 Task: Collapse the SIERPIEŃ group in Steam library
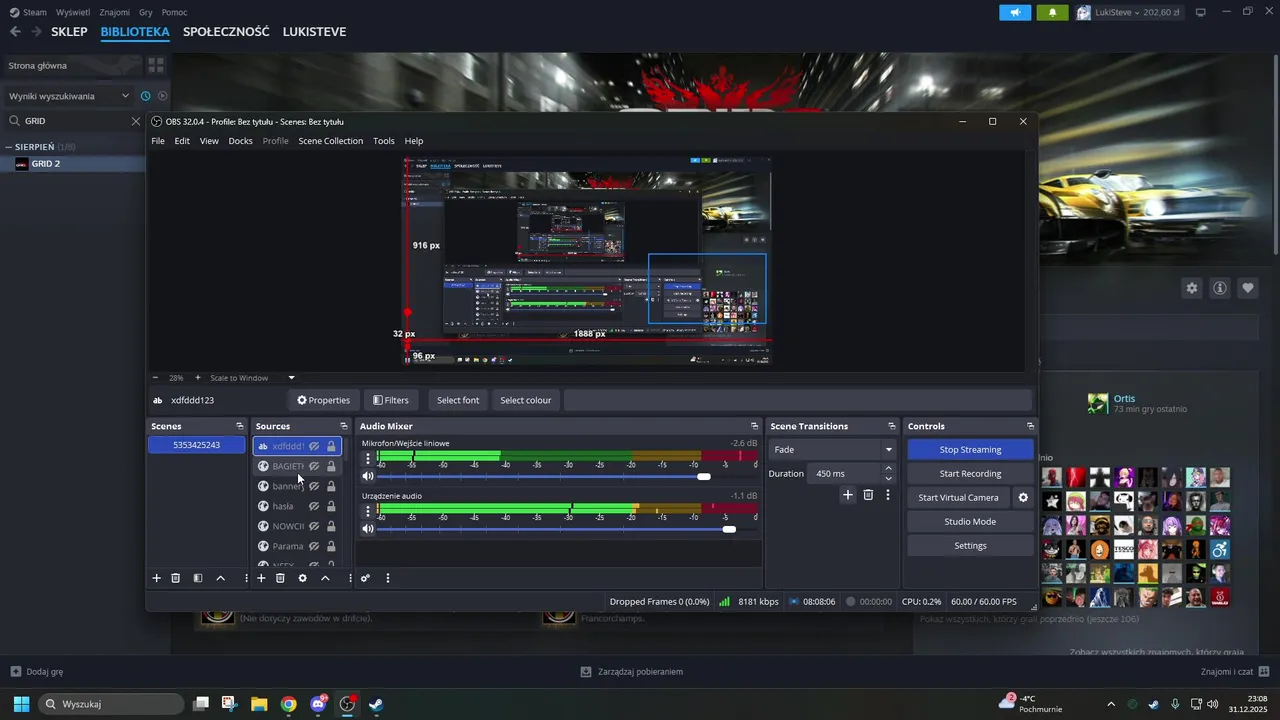(9, 147)
